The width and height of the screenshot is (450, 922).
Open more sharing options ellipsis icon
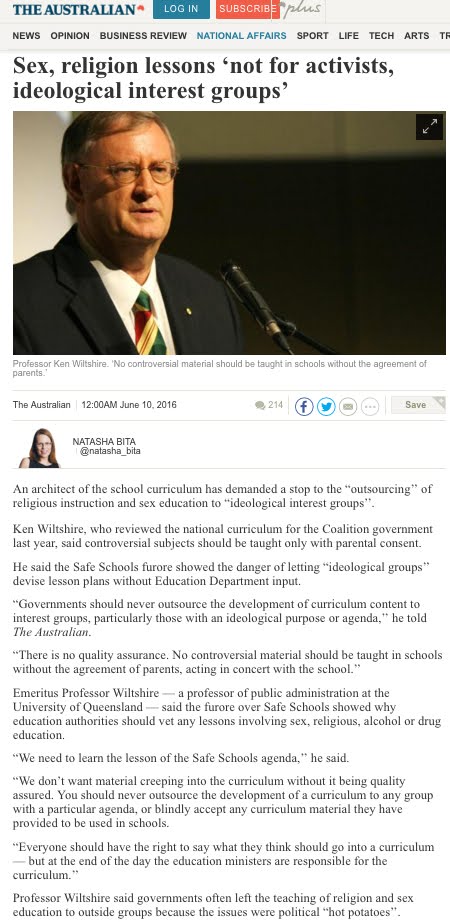point(369,406)
